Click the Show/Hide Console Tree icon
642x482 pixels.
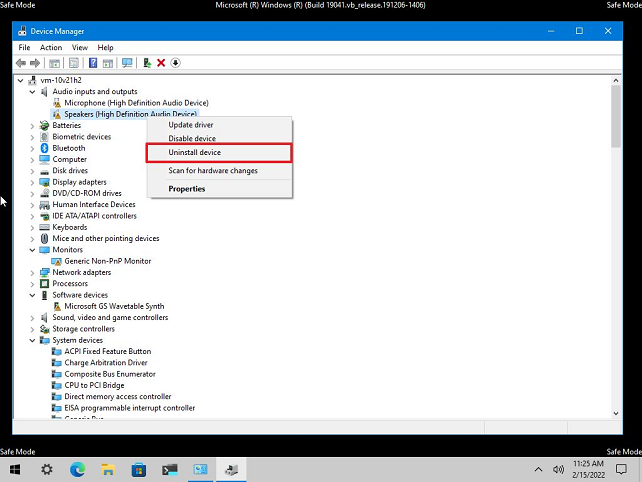(x=54, y=63)
